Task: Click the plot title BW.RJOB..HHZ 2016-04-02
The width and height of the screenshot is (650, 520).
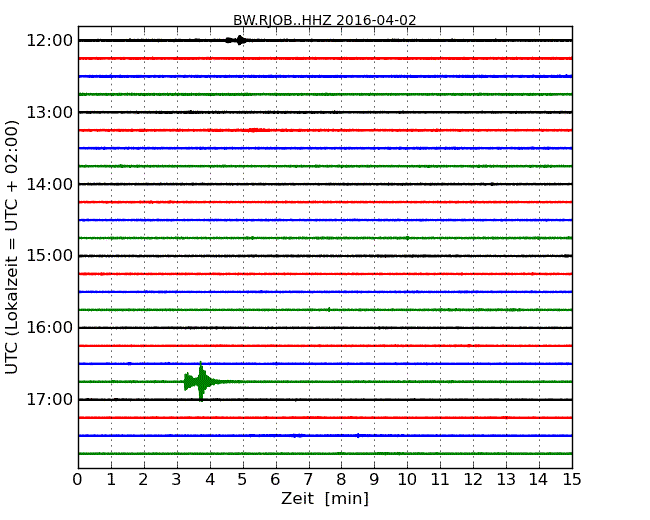Action: (325, 20)
